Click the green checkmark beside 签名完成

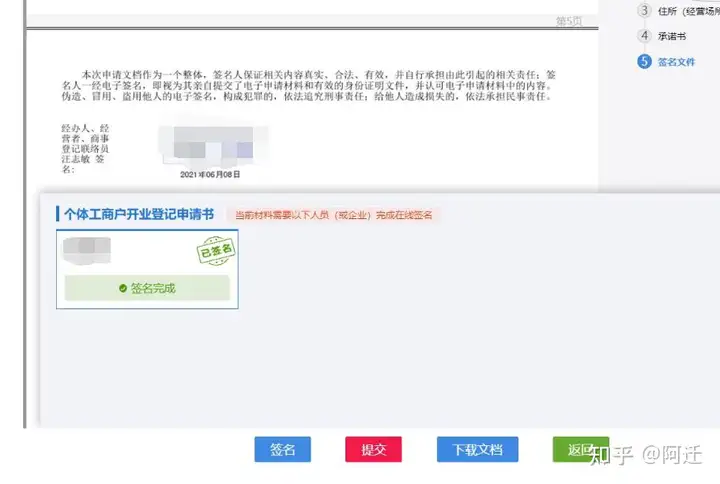click(x=123, y=288)
